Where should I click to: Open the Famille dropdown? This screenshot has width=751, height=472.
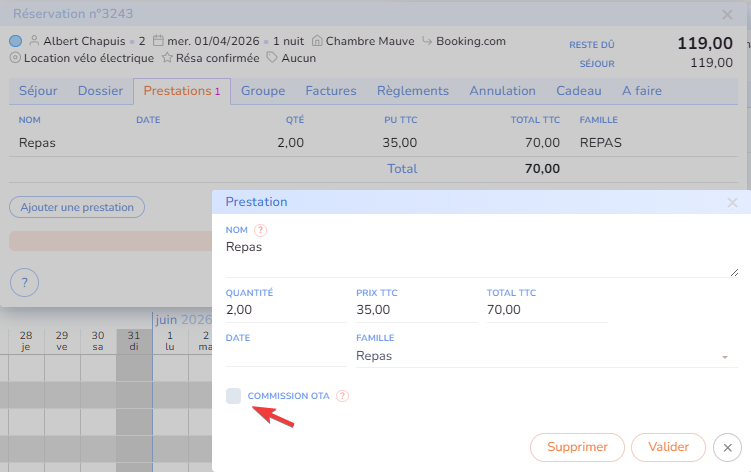[x=541, y=356]
